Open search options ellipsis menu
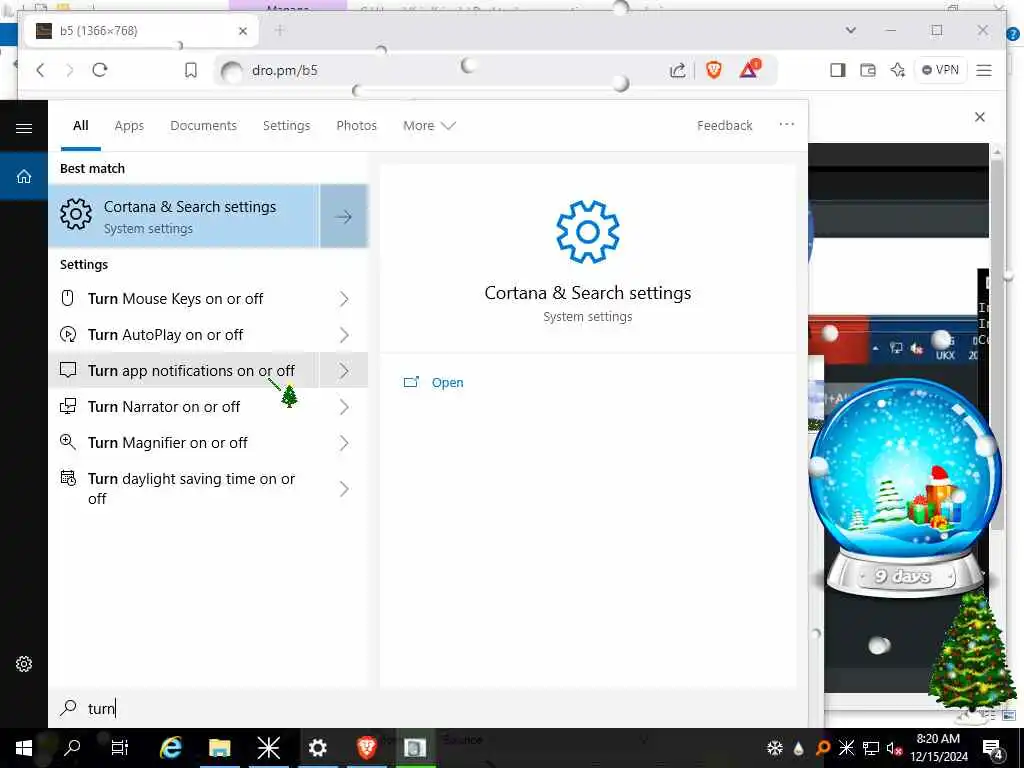This screenshot has height=768, width=1024. [x=786, y=124]
